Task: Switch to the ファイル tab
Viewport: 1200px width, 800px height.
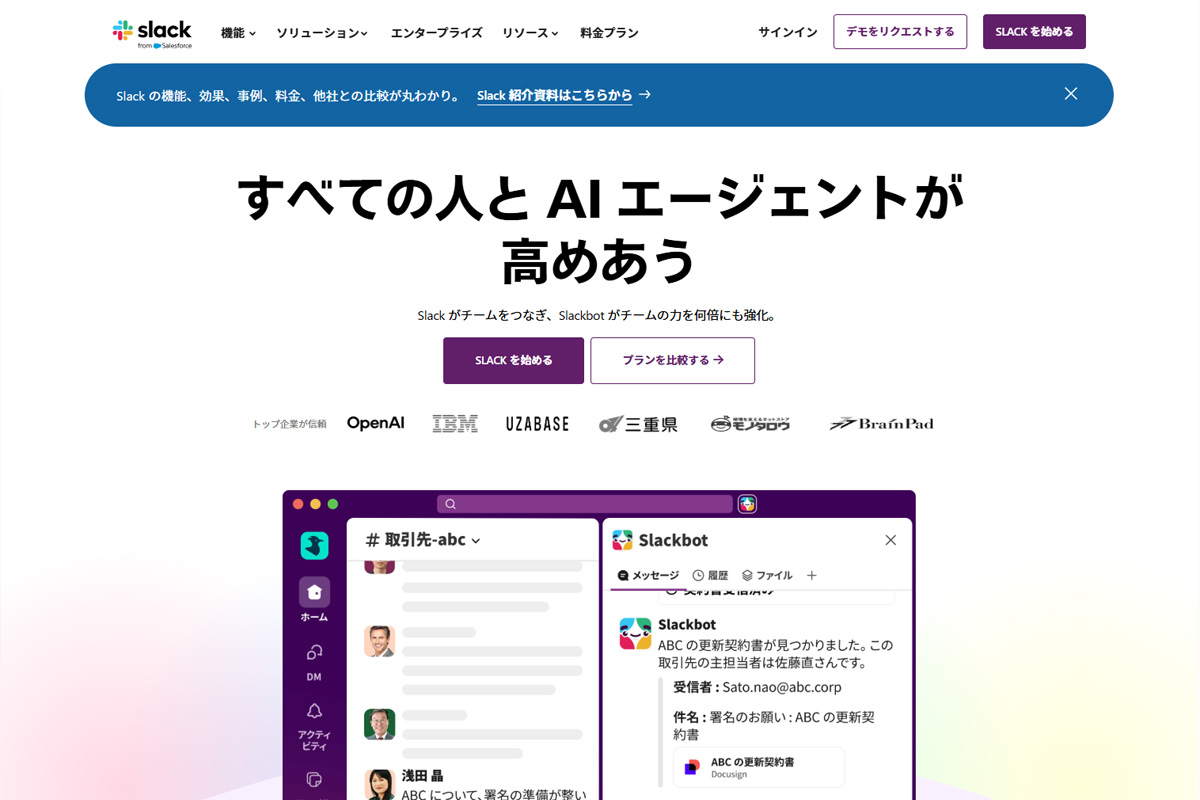Action: pos(767,576)
